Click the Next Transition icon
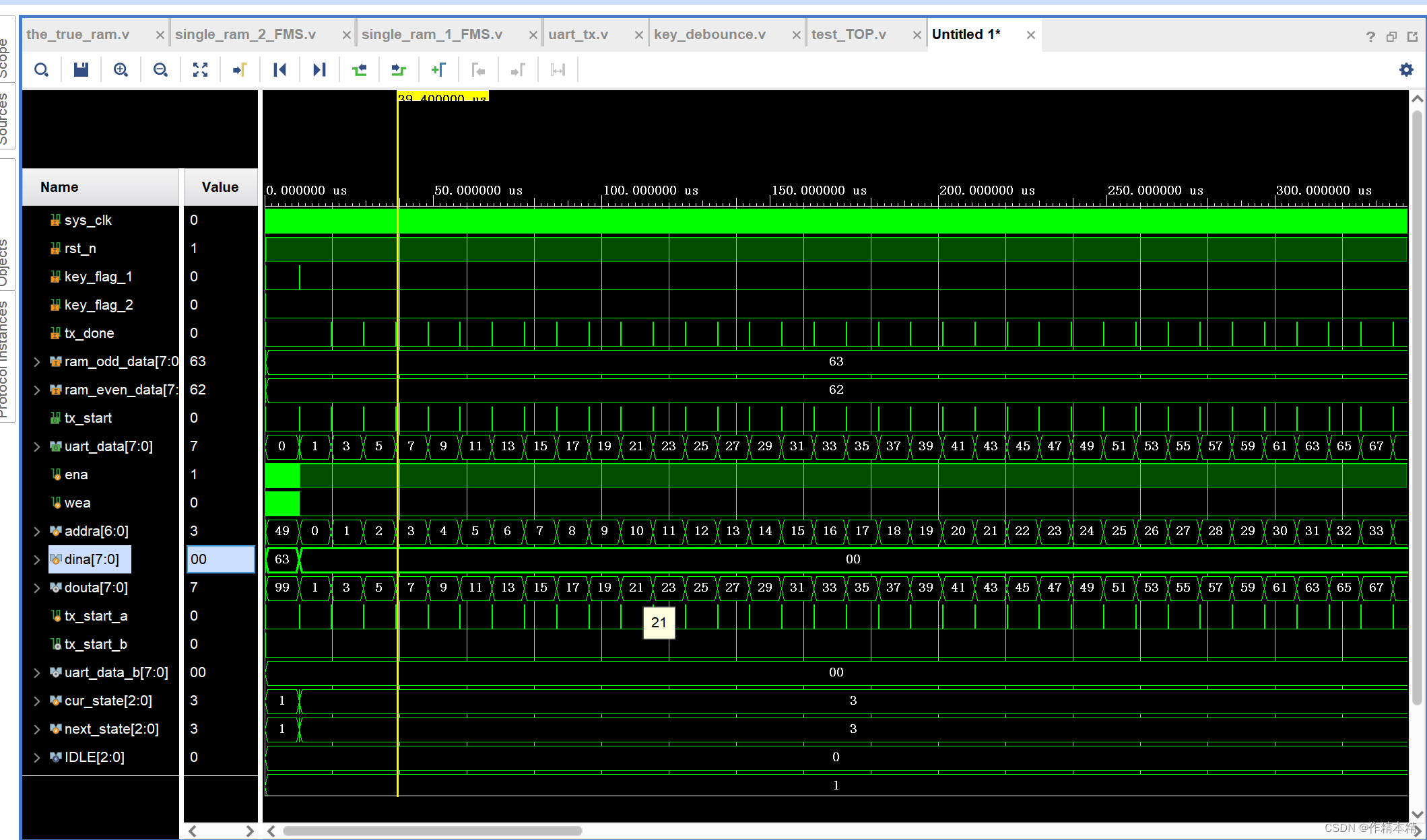This screenshot has width=1427, height=840. tap(399, 70)
